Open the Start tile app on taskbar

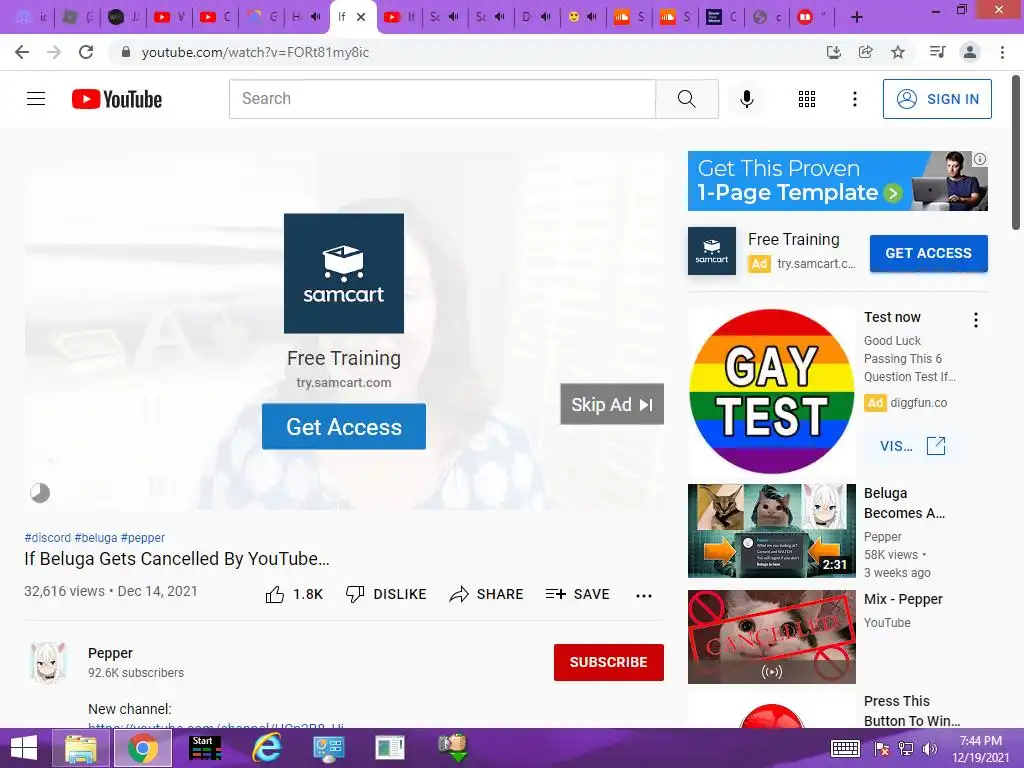pos(205,748)
